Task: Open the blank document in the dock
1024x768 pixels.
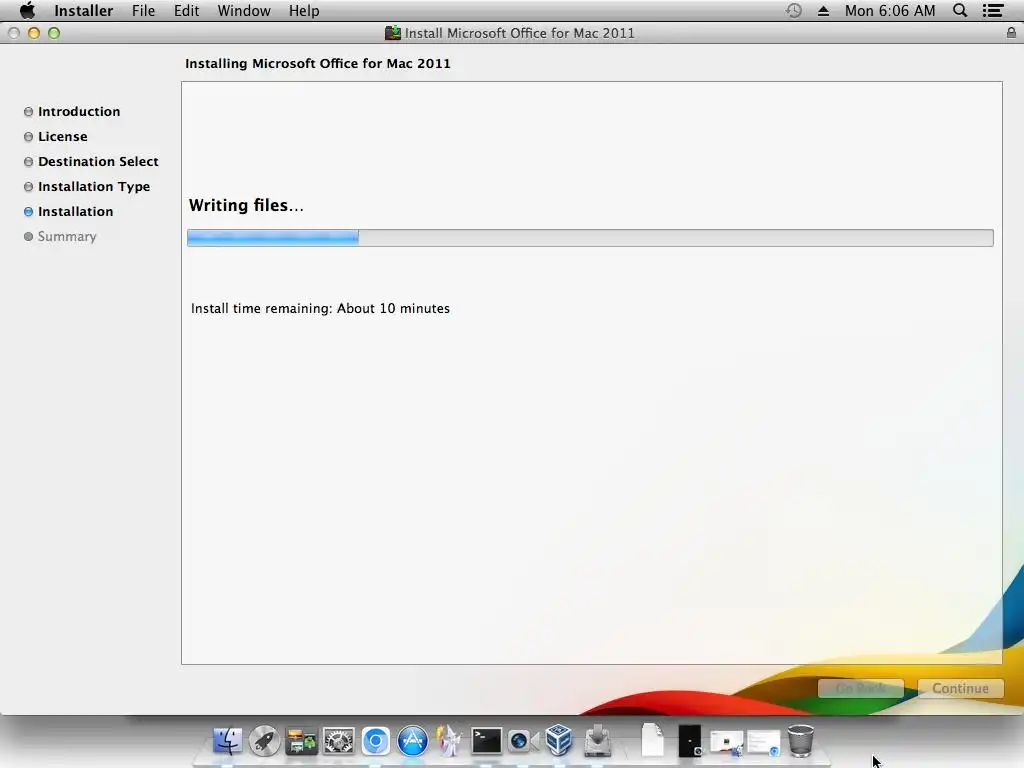Action: pos(652,740)
